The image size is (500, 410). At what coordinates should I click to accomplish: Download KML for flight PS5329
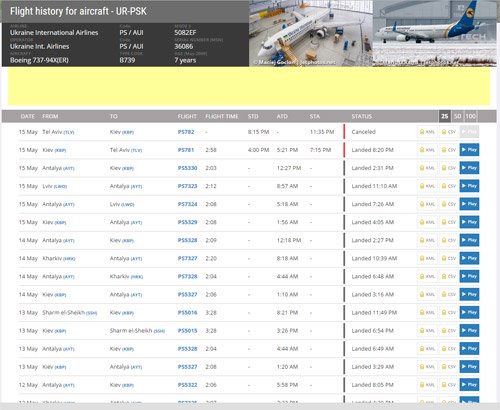427,222
